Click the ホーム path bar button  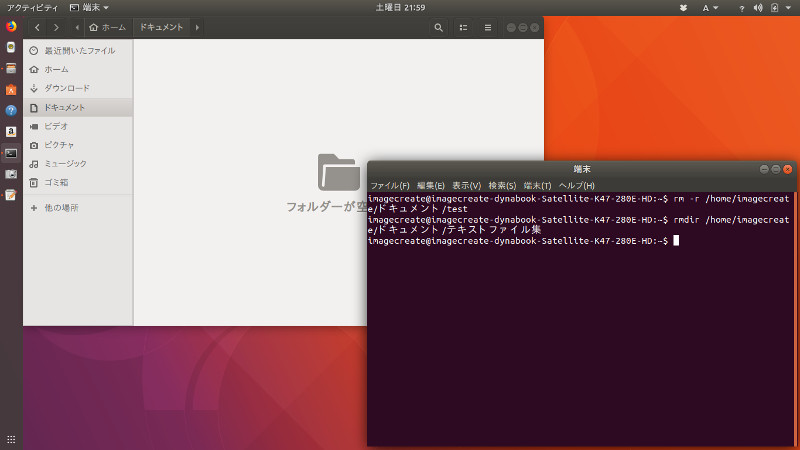(107, 28)
